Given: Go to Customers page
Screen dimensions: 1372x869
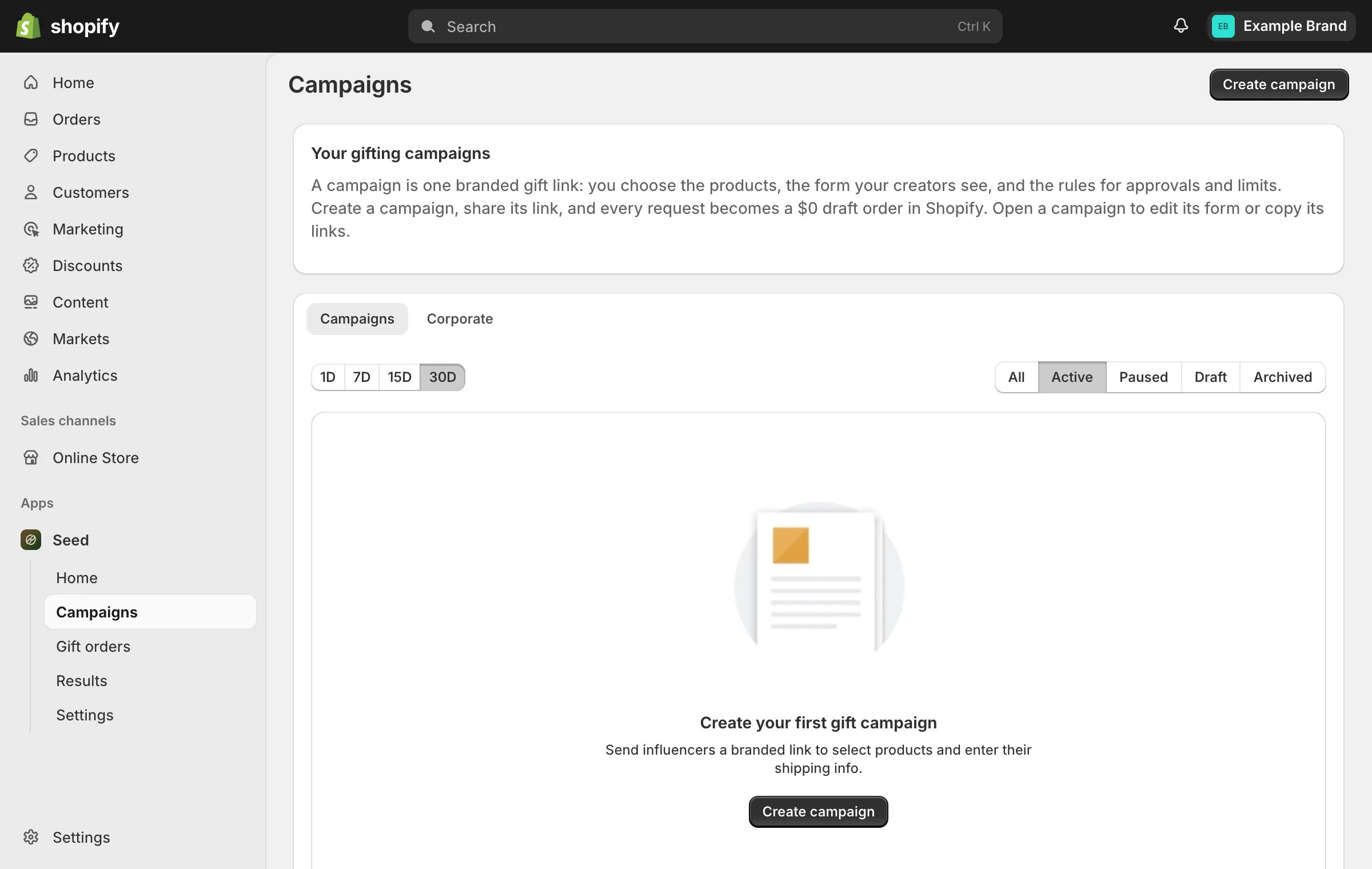Looking at the screenshot, I should click(91, 192).
